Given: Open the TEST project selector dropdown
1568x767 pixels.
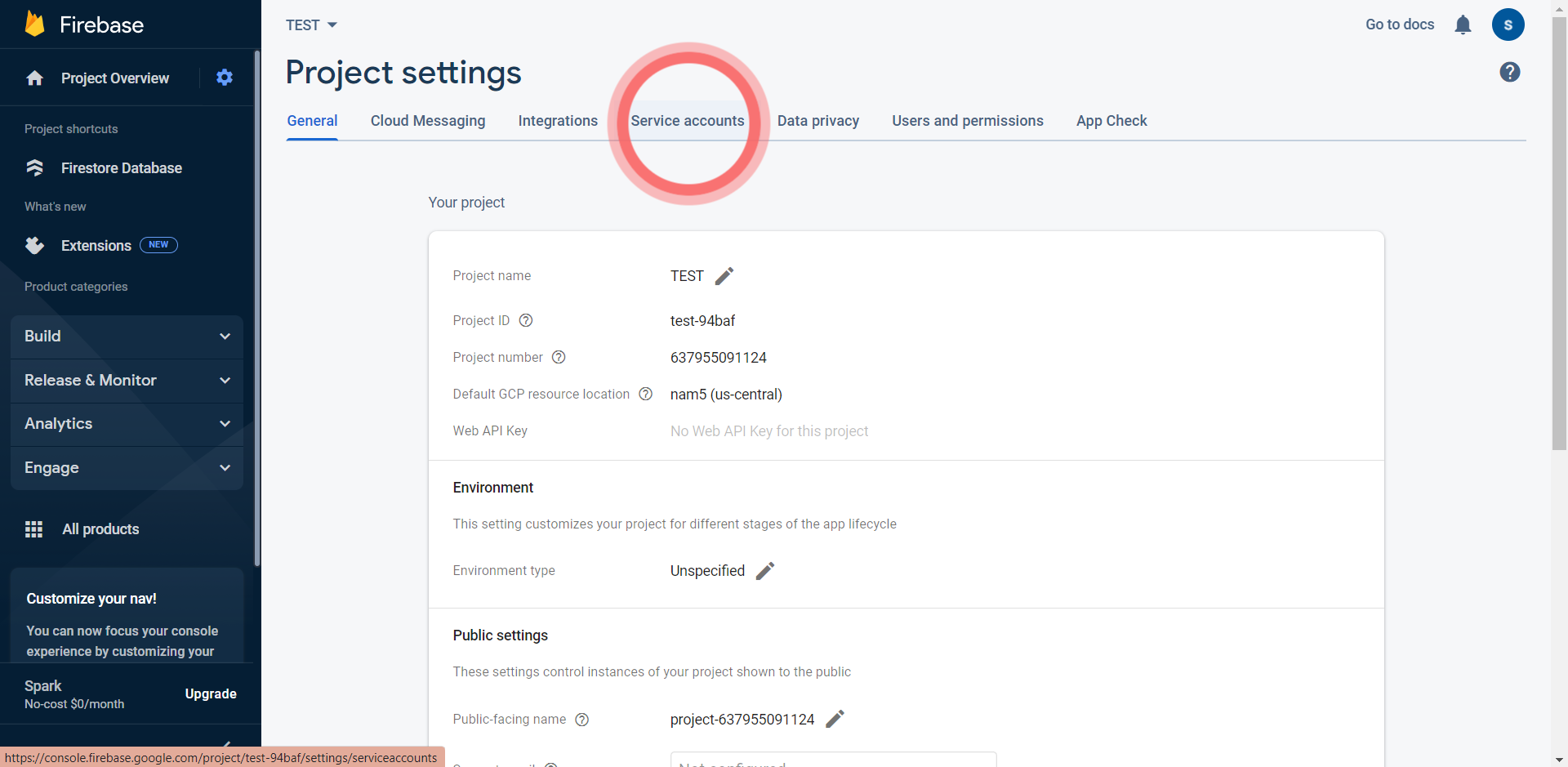Looking at the screenshot, I should coord(311,25).
